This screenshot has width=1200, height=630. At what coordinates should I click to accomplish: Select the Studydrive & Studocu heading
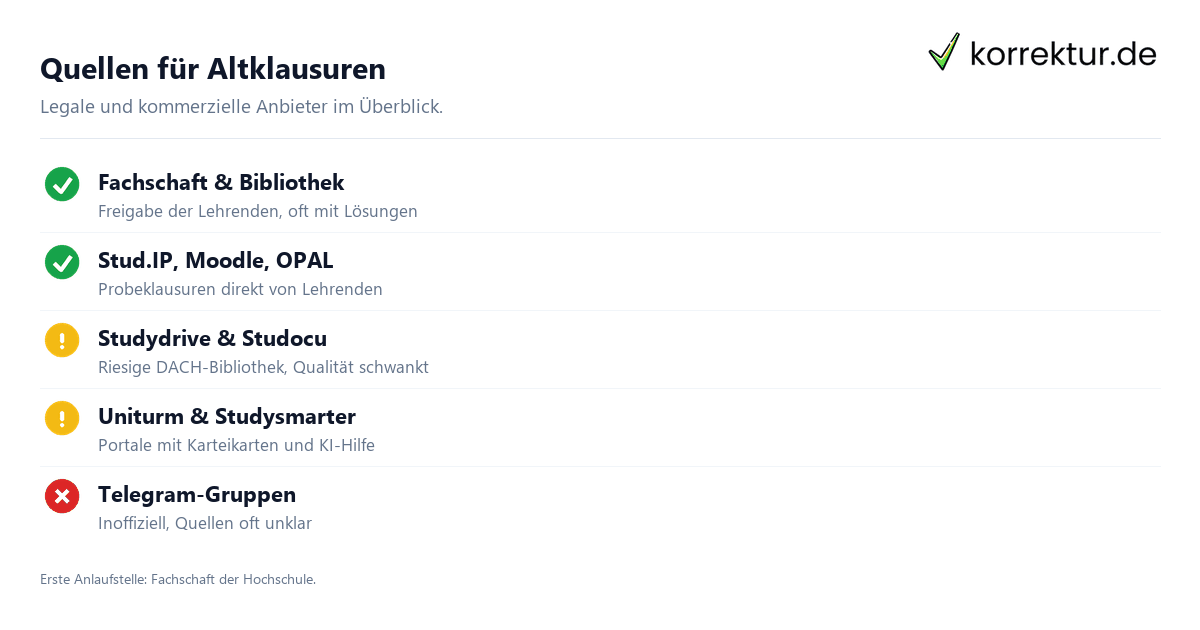[x=212, y=339]
